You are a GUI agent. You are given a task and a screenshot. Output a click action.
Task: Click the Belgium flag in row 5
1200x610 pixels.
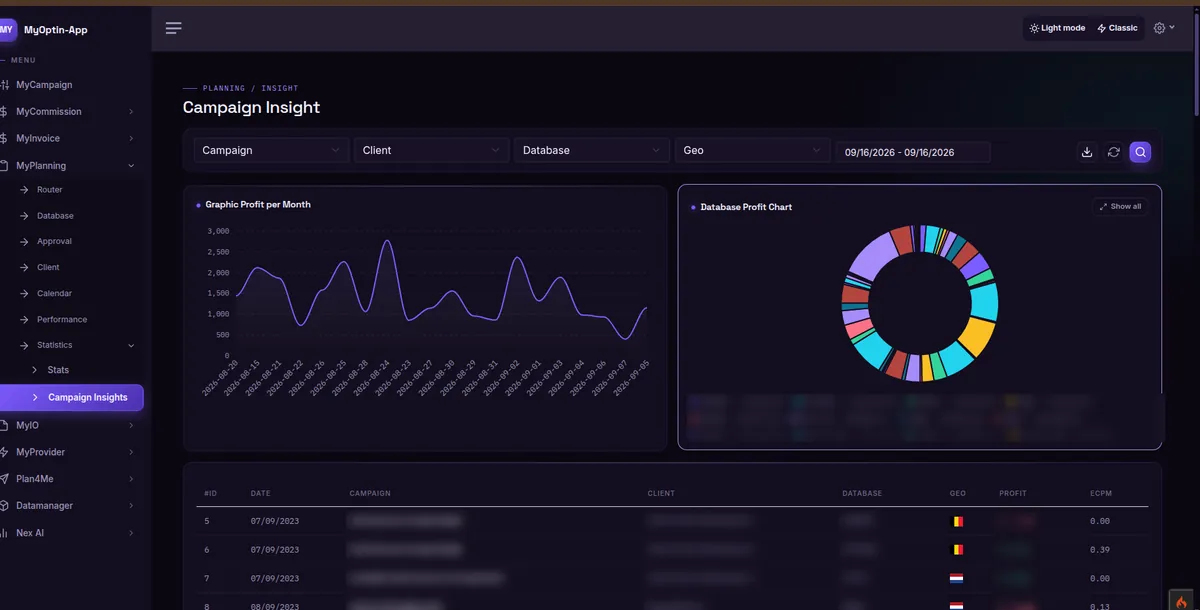[x=957, y=521]
